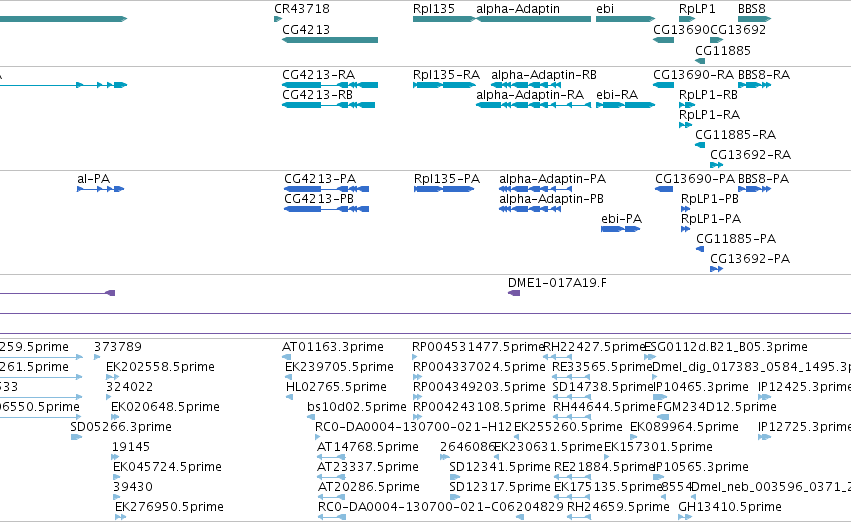Click transcript CG13692-RA
Viewport: 851px width, 522px height.
(x=751, y=155)
